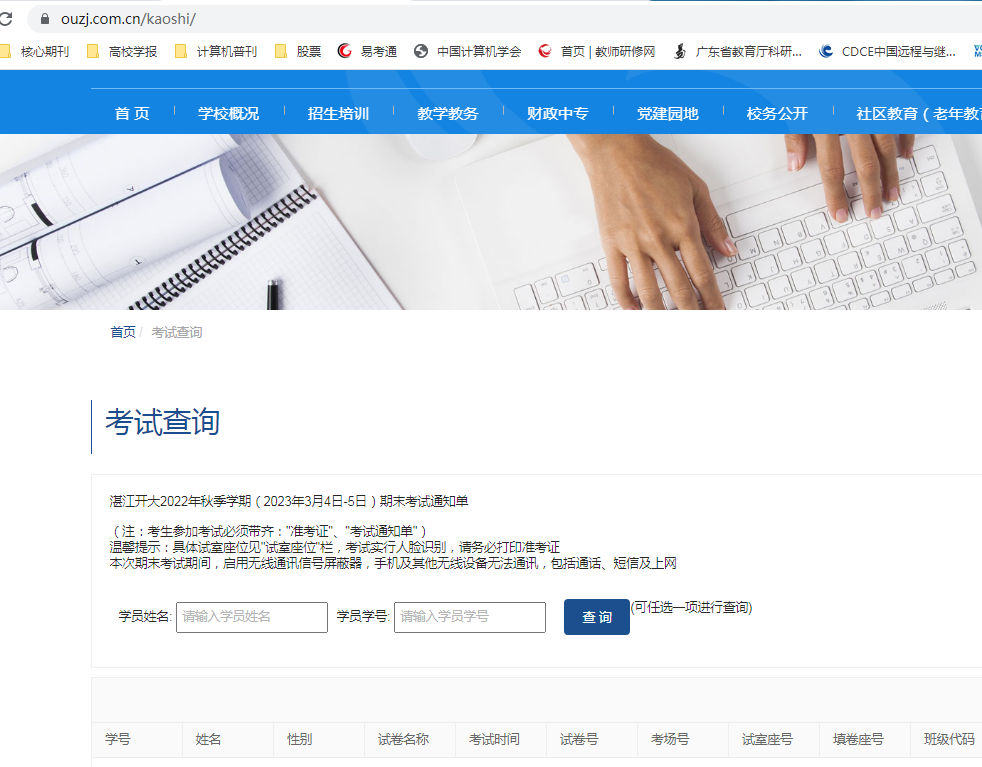The width and height of the screenshot is (982, 767).
Task: Click the 首页 breadcrumb link
Action: (123, 332)
